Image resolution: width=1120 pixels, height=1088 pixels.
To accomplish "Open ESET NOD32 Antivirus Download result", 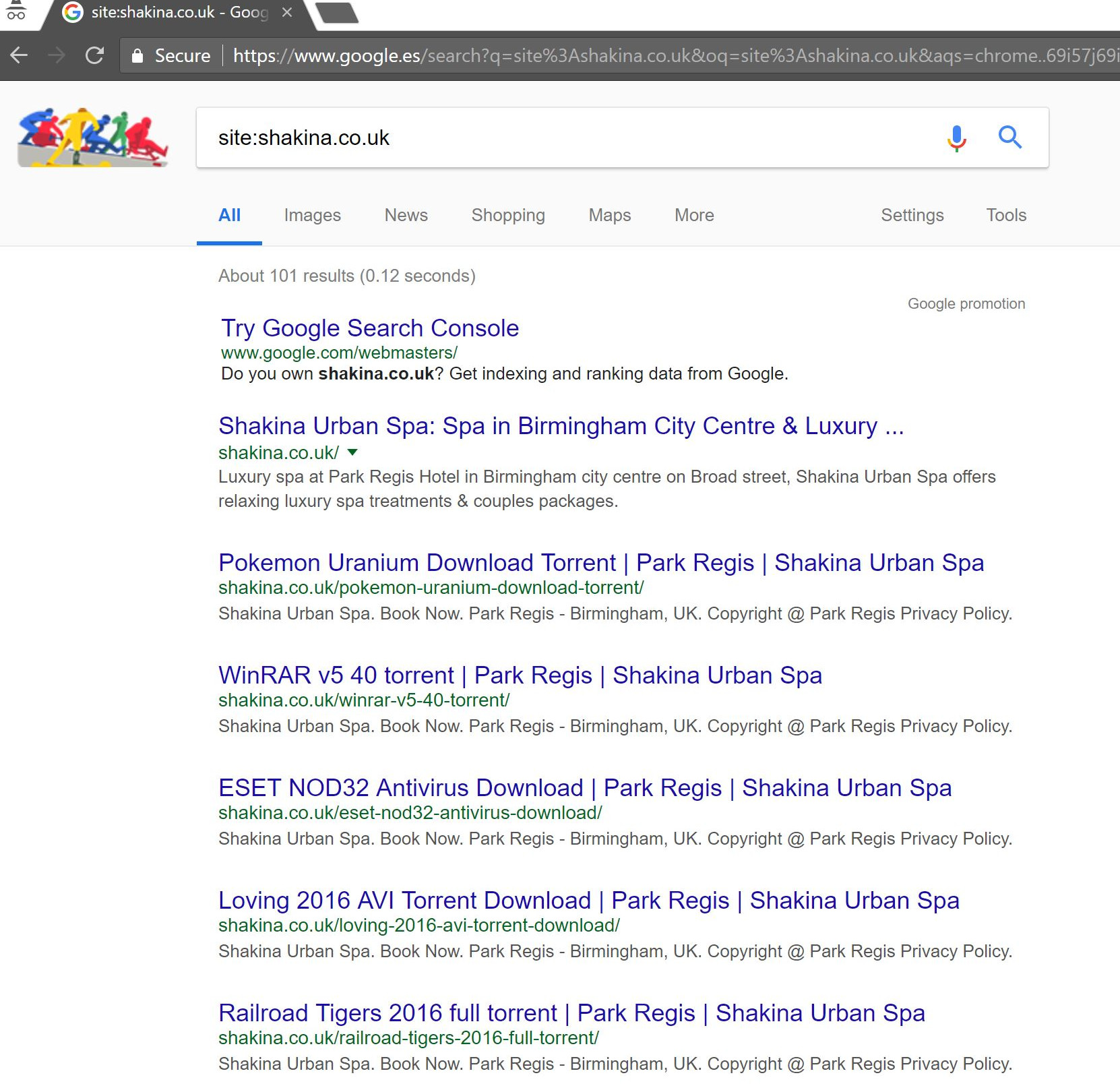I will (585, 788).
